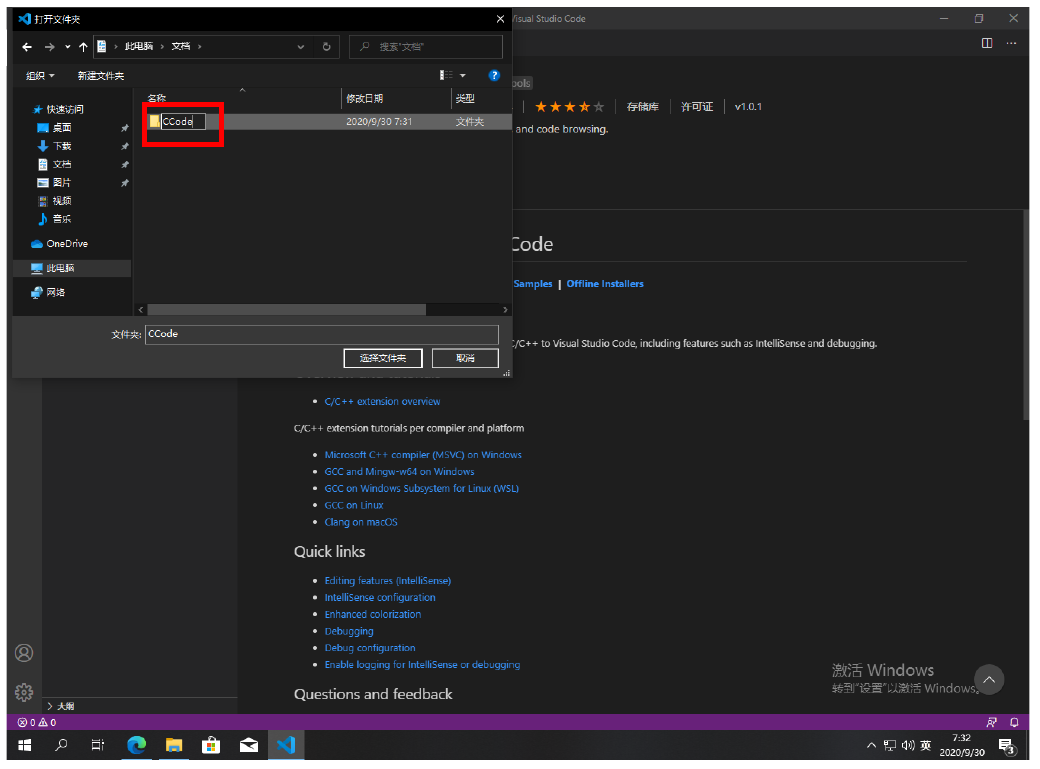The image size is (1040, 769).
Task: Open the Manage gear icon
Action: click(24, 692)
